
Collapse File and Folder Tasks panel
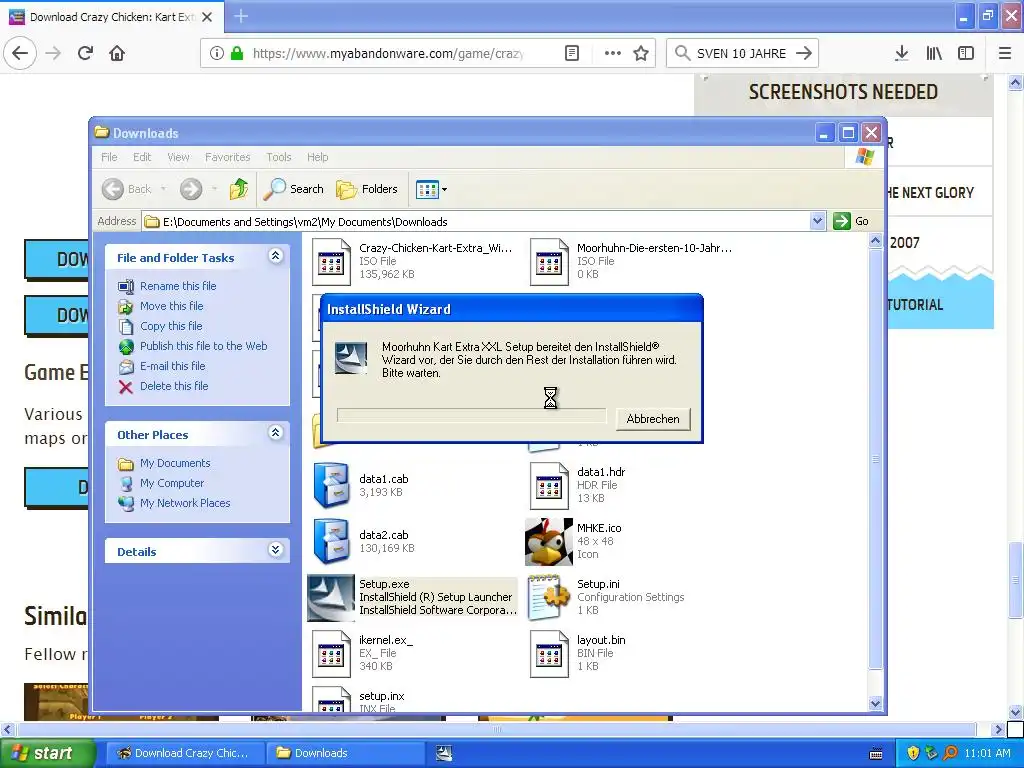[276, 256]
